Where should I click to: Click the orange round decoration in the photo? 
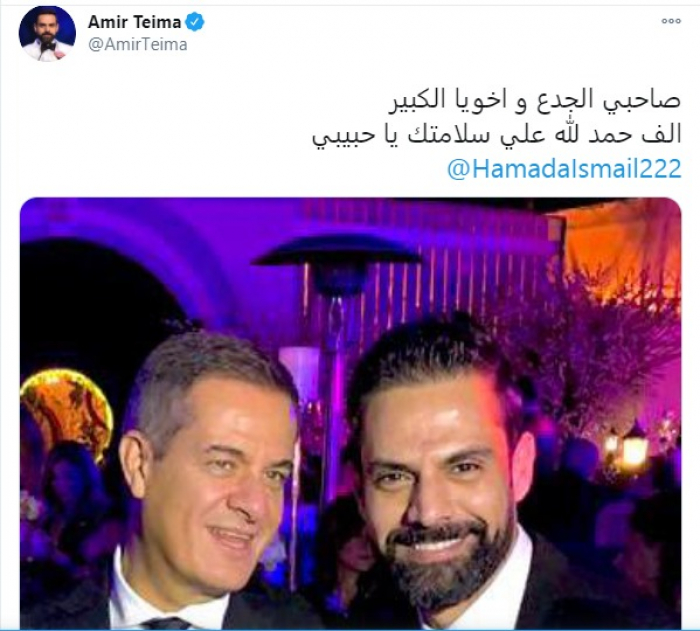66,413
